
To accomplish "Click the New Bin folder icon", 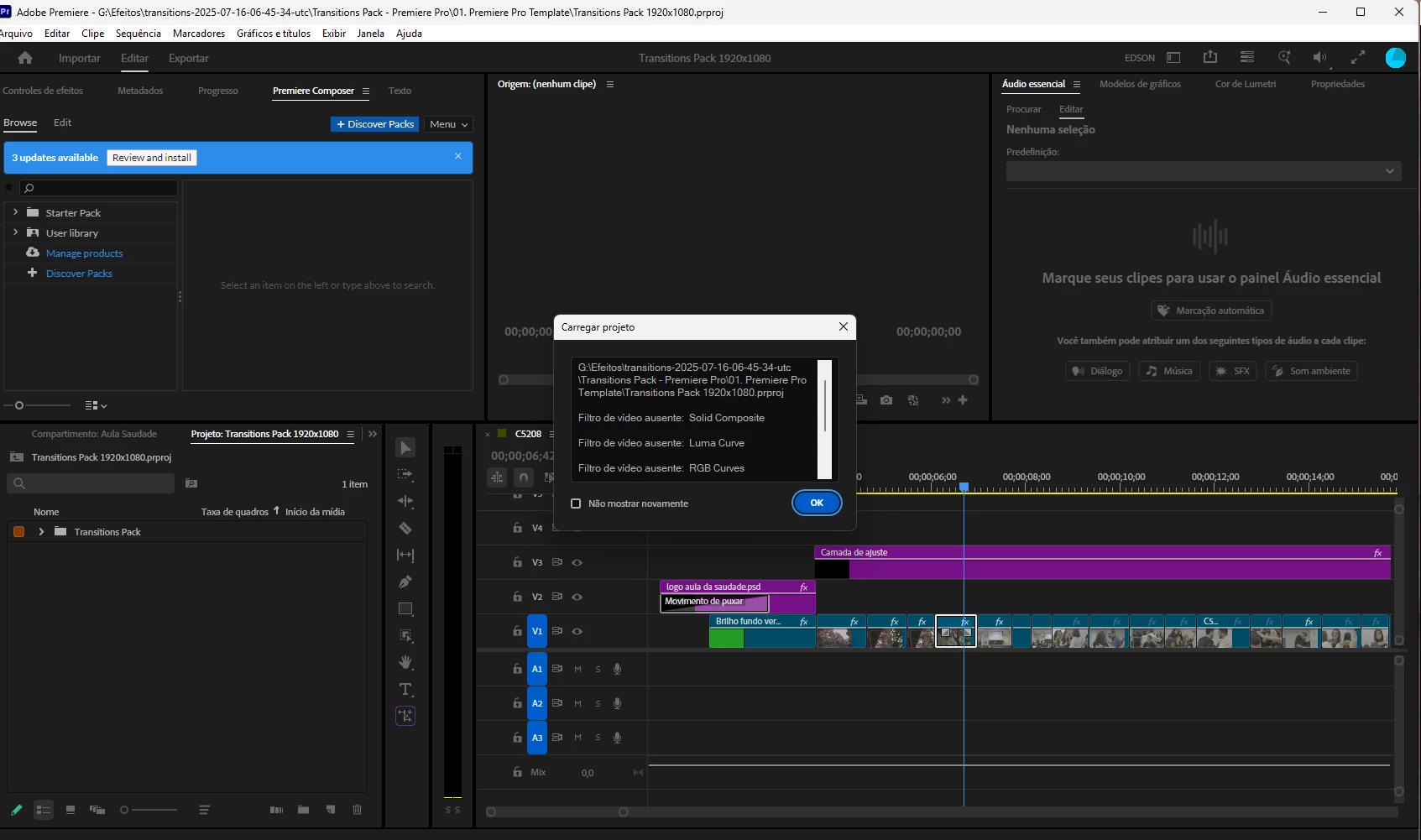I will click(x=303, y=810).
